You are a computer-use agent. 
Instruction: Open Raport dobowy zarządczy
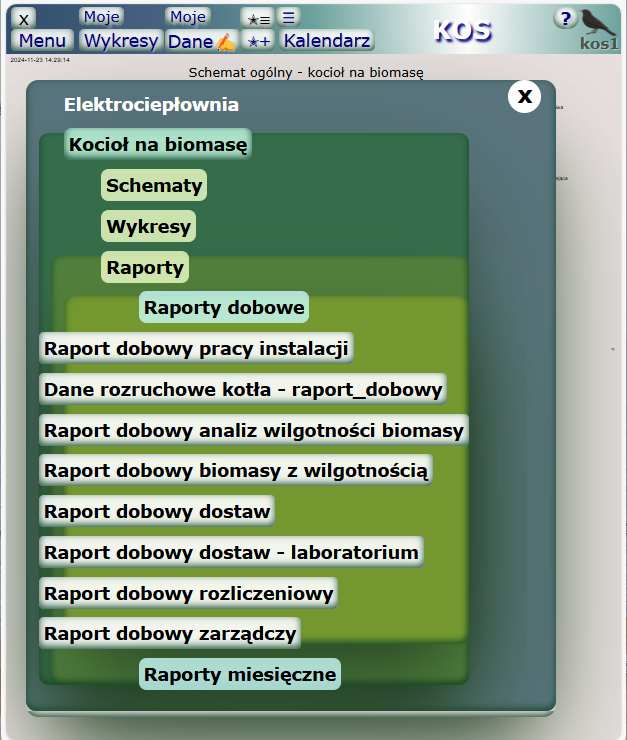tap(170, 633)
